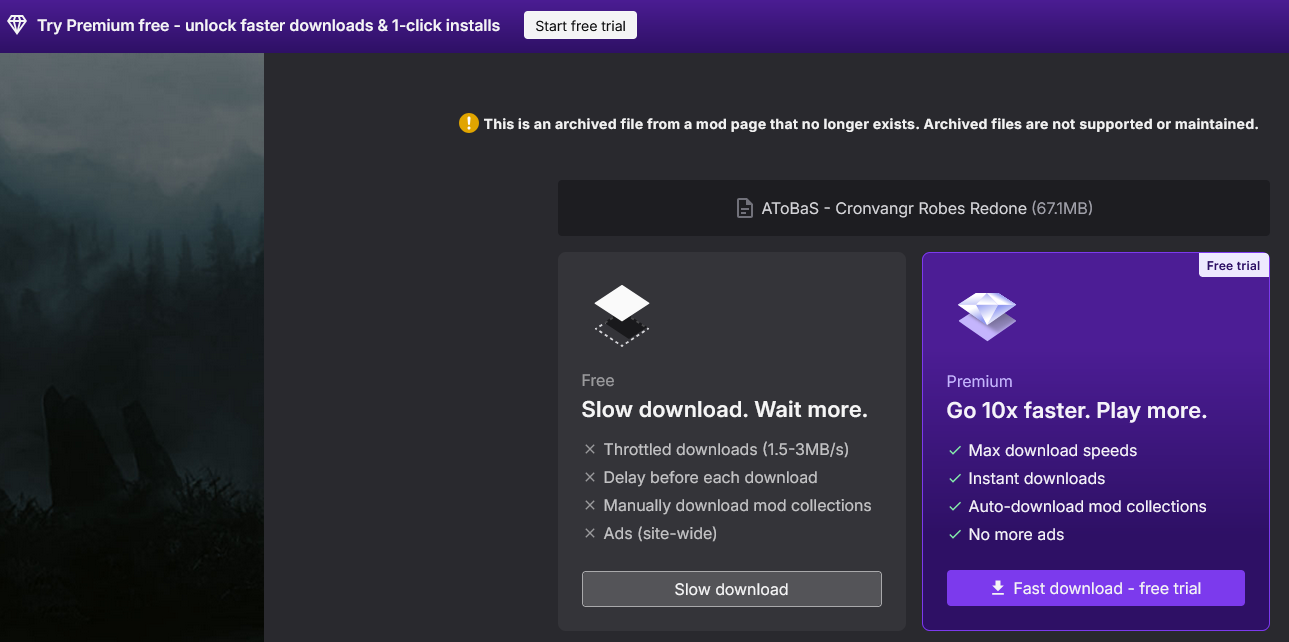Viewport: 1289px width, 642px height.
Task: Click the checkmark beside Max download speeds
Action: [x=954, y=451]
